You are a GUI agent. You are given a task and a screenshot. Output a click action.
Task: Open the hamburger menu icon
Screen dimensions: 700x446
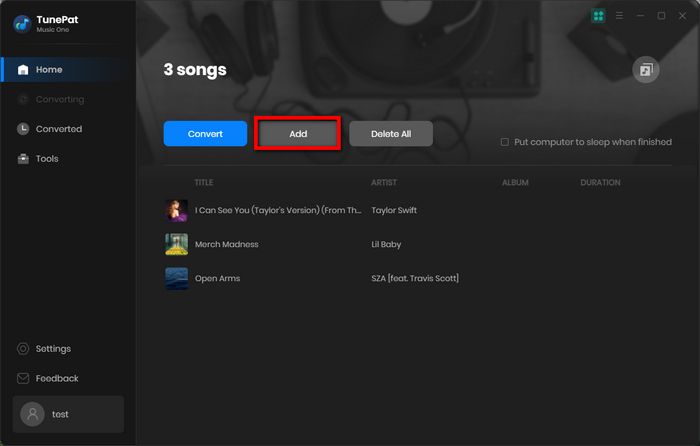coord(619,16)
